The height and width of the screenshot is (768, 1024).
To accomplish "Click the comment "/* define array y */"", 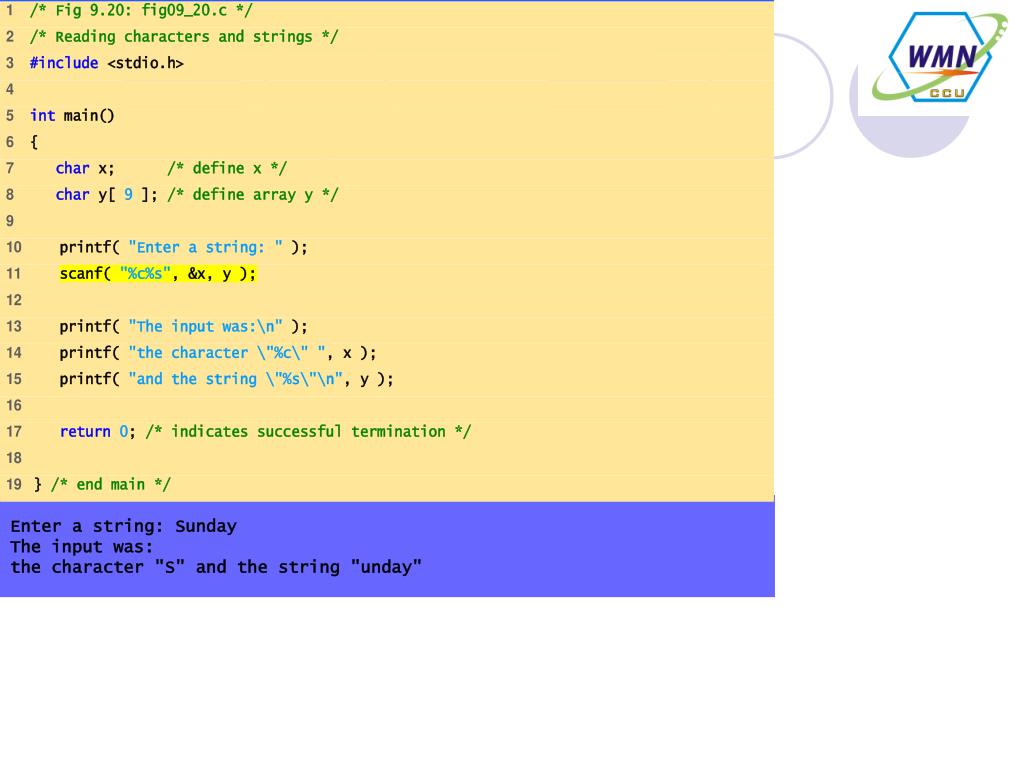I will 252,195.
